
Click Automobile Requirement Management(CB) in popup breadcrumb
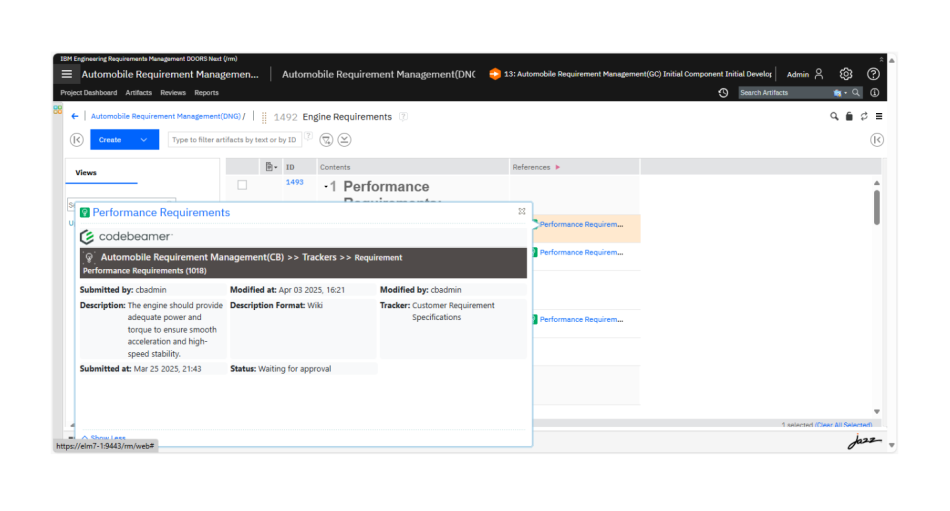click(192, 258)
